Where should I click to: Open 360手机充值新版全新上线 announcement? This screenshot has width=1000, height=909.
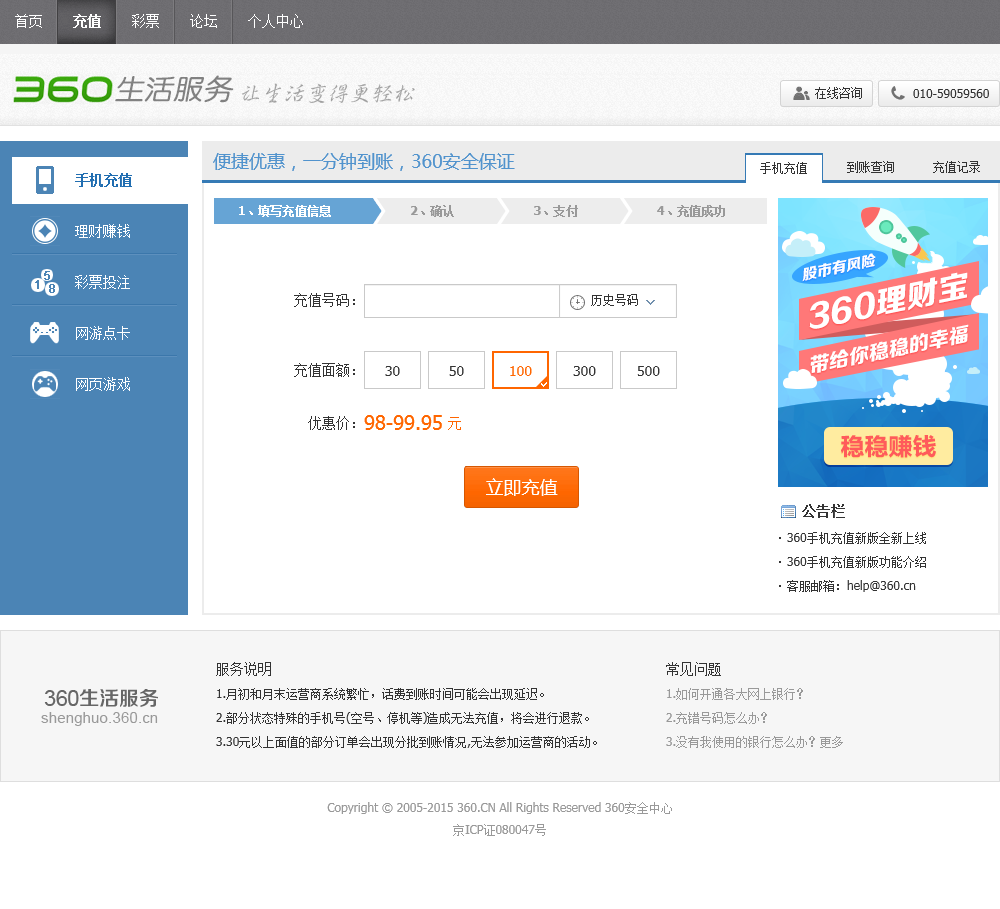point(856,538)
